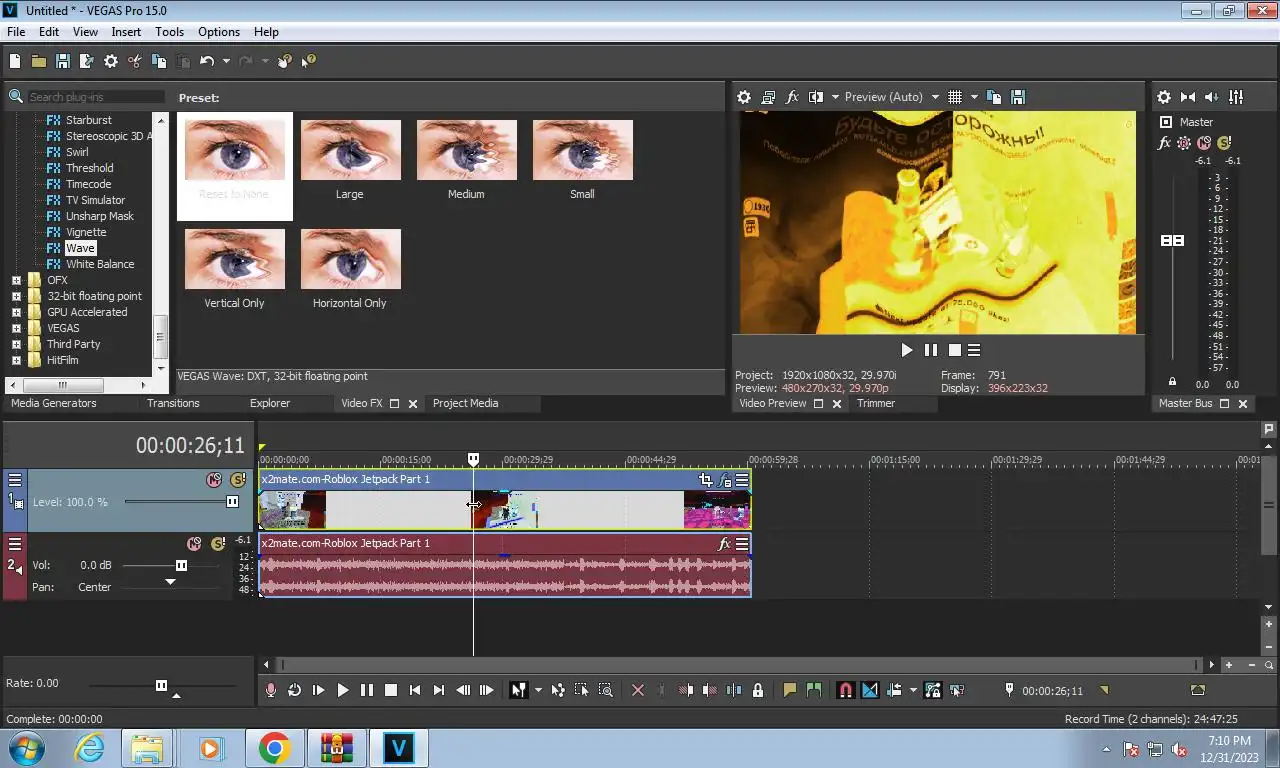Screen dimensions: 1280x768
Task: Expand the GPU Accelerated folder
Action: (x=16, y=312)
